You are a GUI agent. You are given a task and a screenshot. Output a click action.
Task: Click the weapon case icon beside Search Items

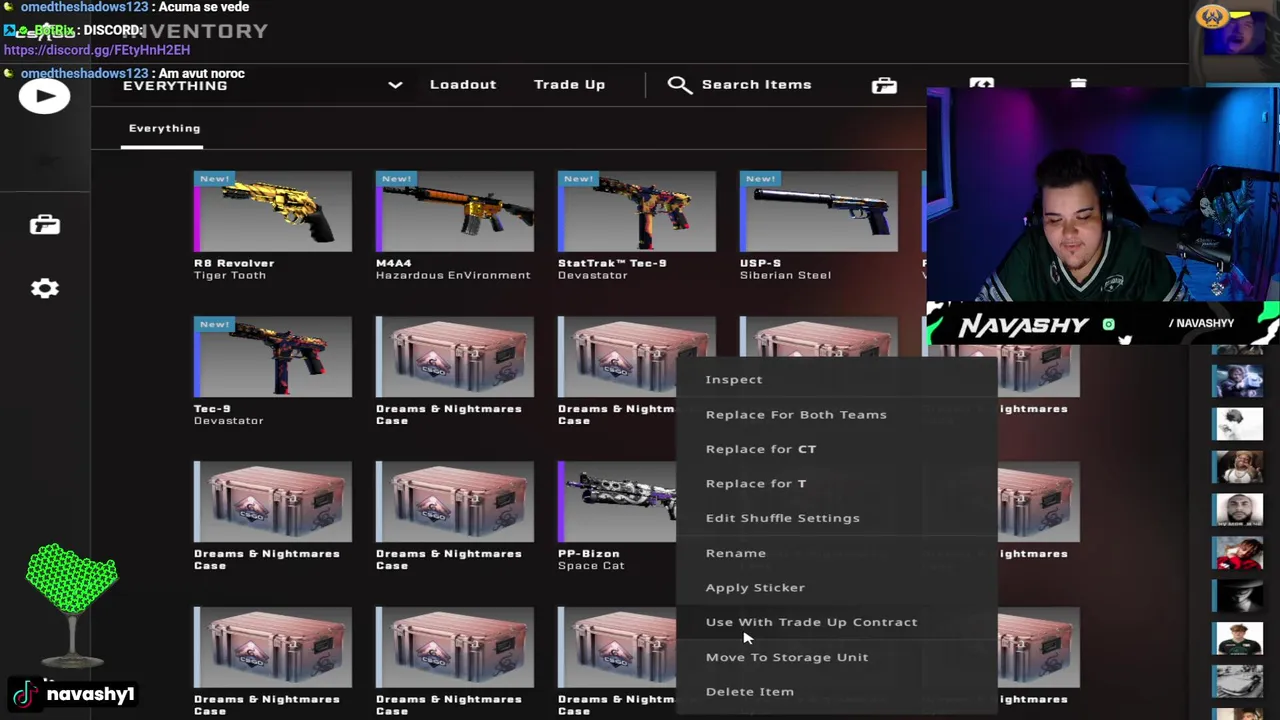tap(884, 85)
